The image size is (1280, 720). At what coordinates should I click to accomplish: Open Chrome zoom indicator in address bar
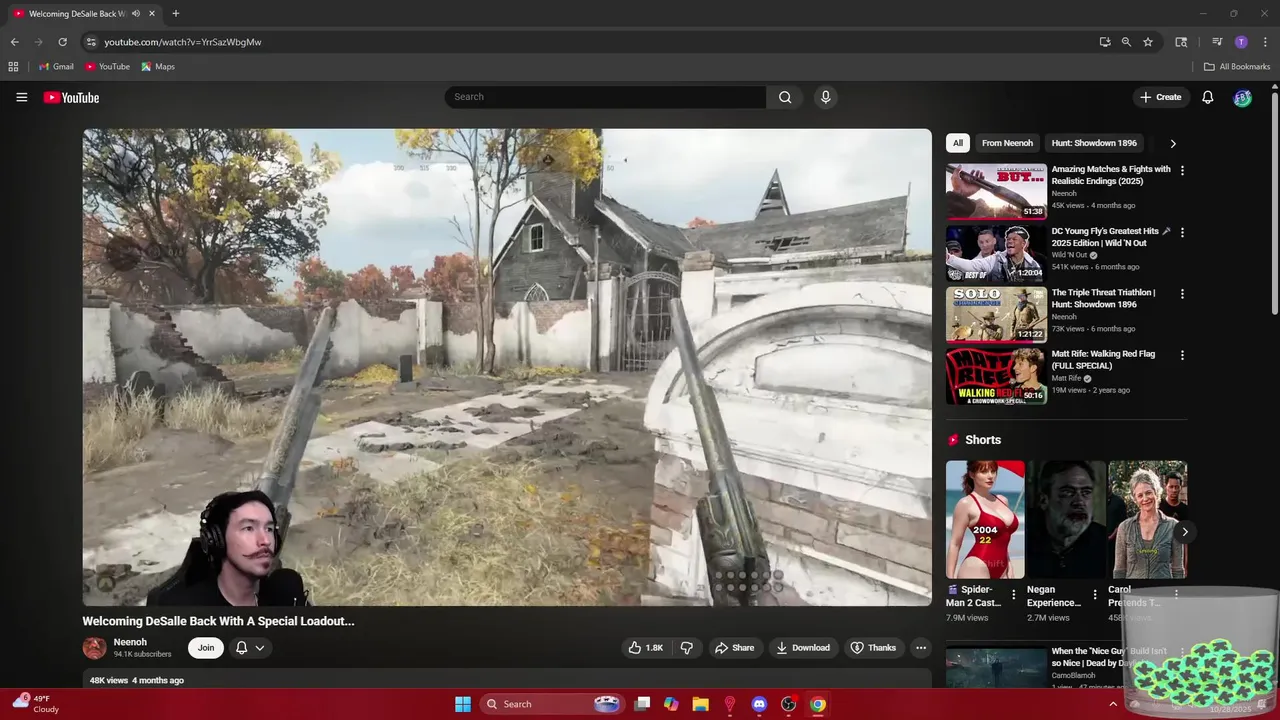click(x=1126, y=42)
